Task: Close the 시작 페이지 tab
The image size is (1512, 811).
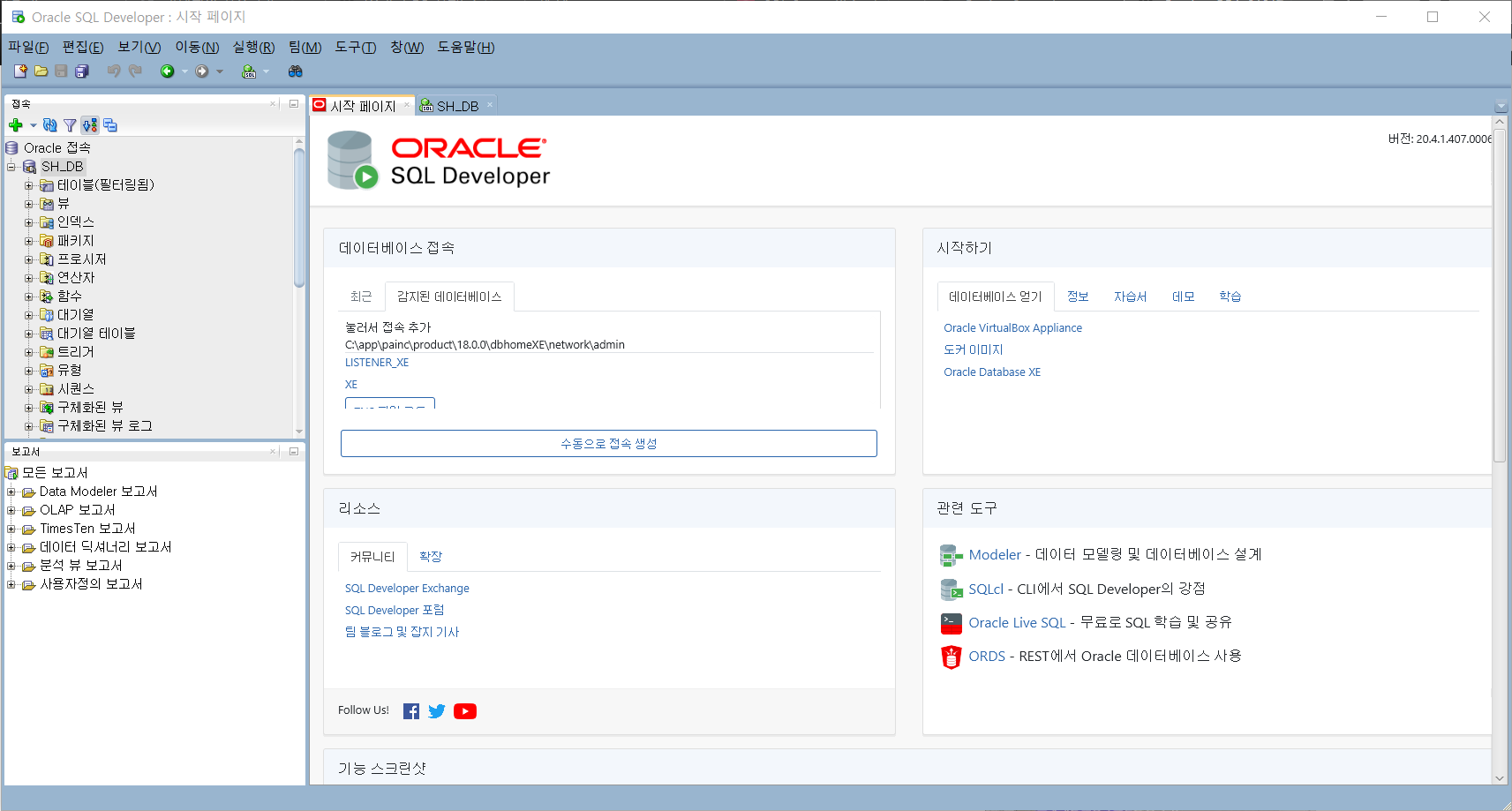Action: (x=407, y=105)
